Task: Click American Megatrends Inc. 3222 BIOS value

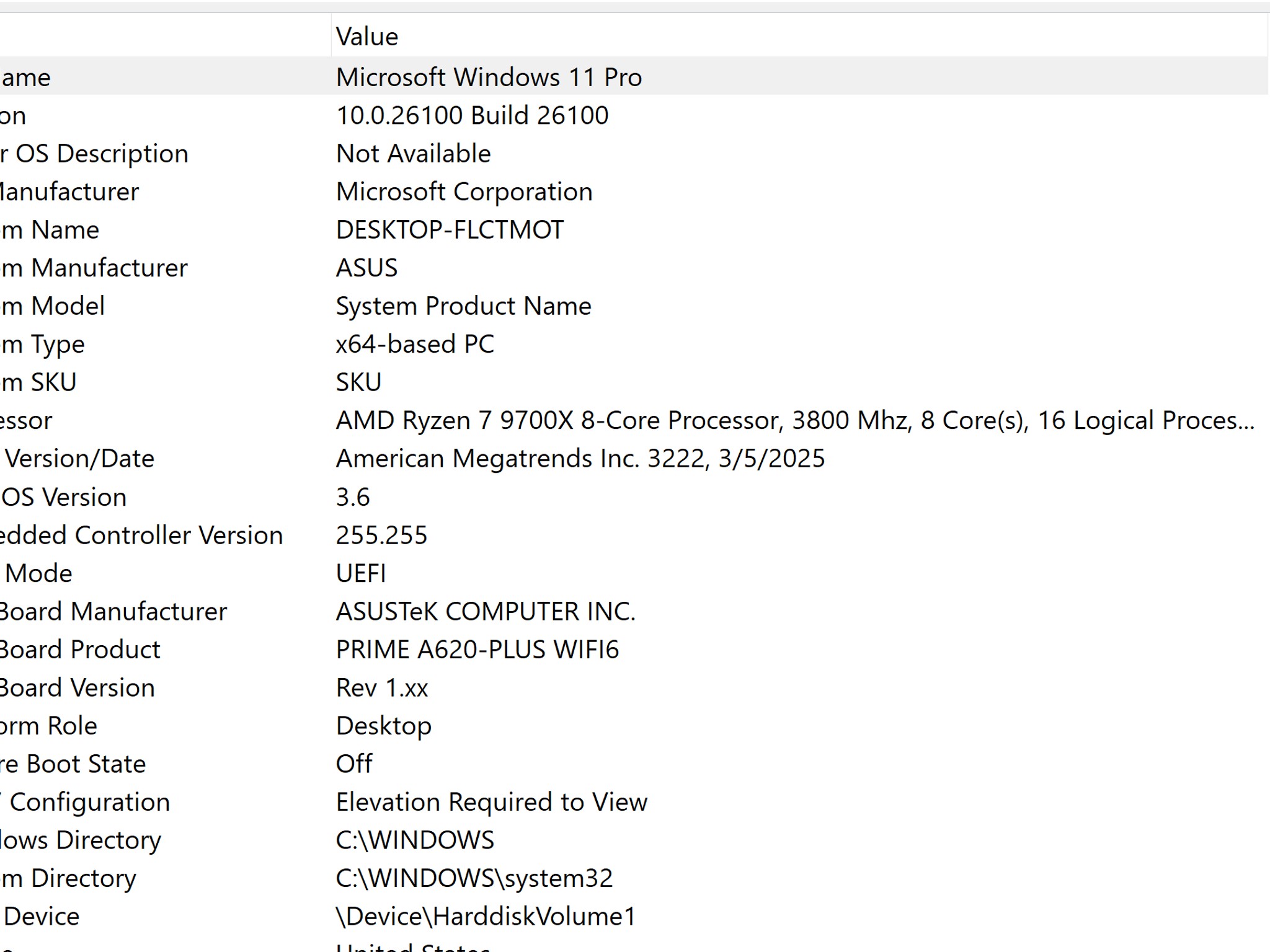Action: pos(580,459)
